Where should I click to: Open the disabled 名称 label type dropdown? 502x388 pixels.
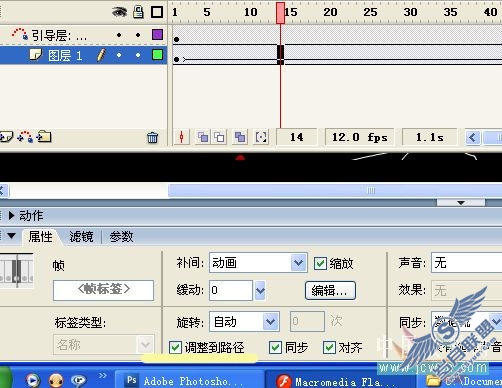[x=104, y=344]
